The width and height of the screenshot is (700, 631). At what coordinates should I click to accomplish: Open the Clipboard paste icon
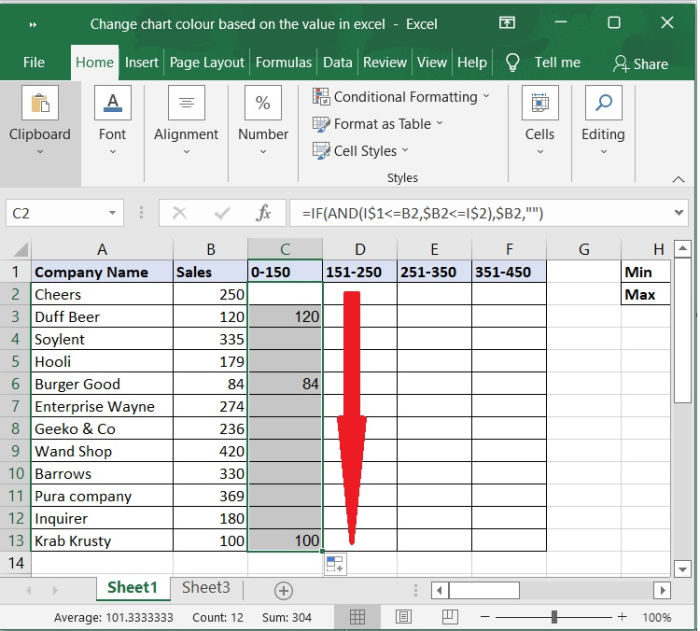coord(40,103)
